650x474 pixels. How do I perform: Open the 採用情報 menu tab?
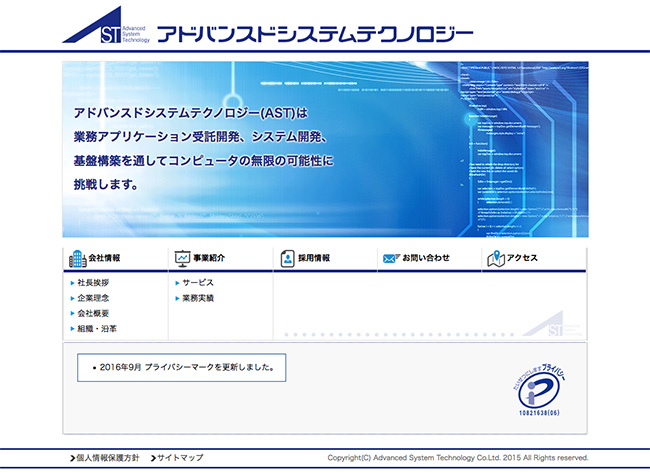point(325,260)
